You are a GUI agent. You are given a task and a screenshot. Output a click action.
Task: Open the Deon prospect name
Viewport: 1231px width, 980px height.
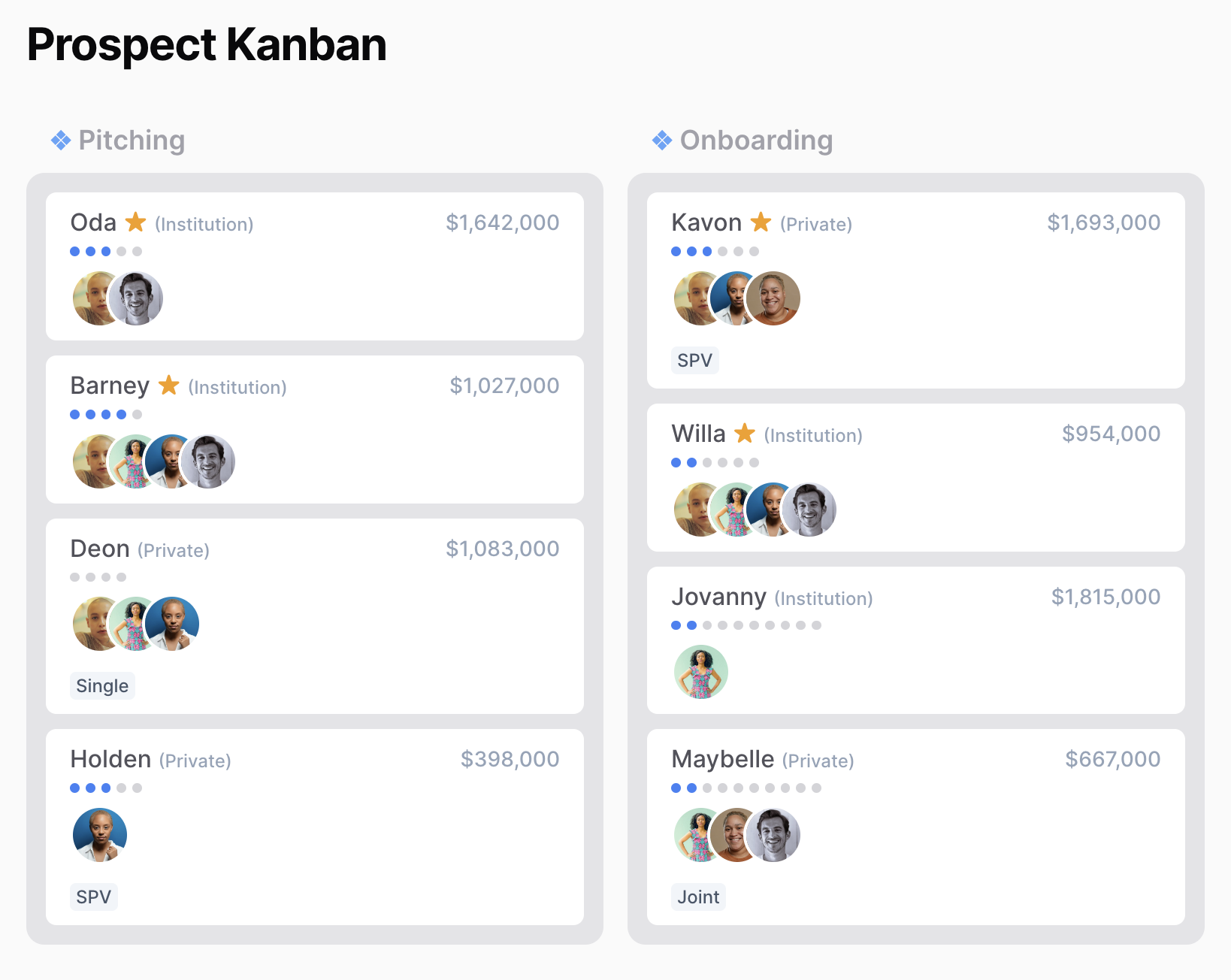(x=100, y=549)
